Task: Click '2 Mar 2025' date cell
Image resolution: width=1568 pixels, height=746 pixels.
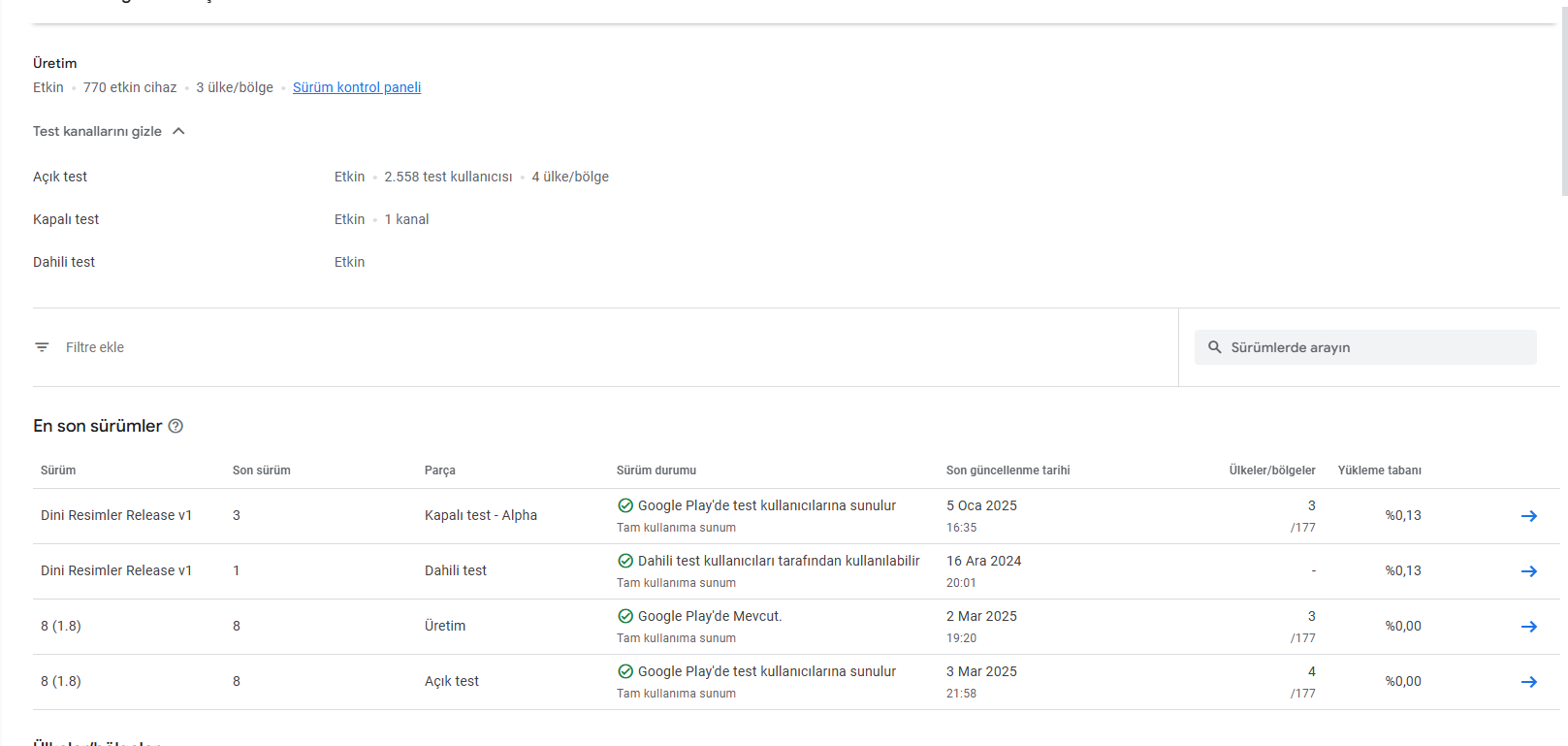Action: pos(981,616)
